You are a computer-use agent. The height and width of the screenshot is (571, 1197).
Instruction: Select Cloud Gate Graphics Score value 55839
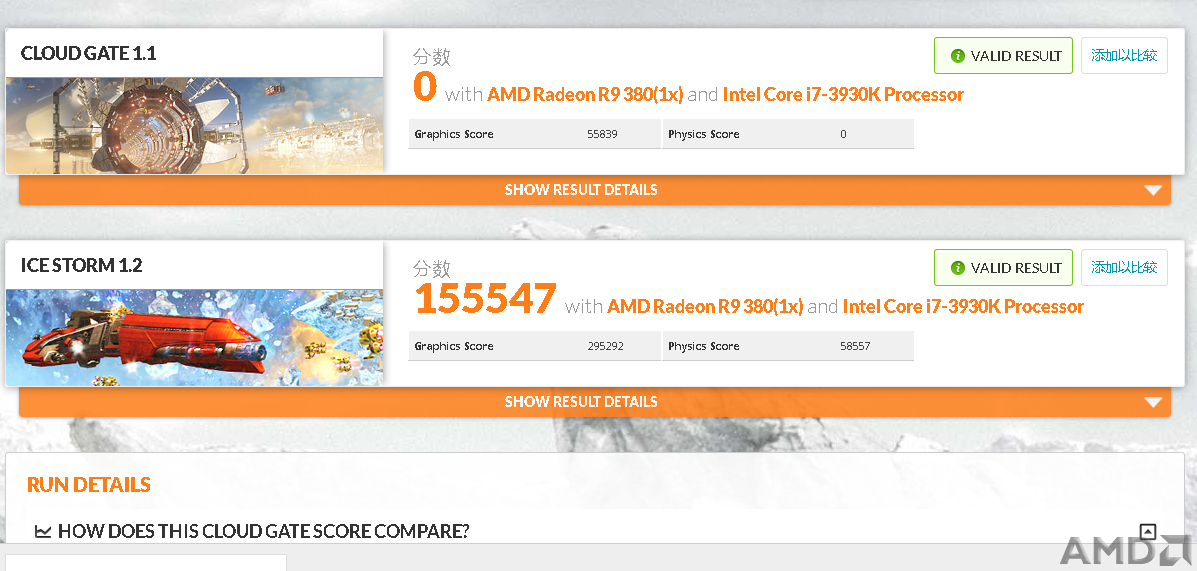point(602,134)
